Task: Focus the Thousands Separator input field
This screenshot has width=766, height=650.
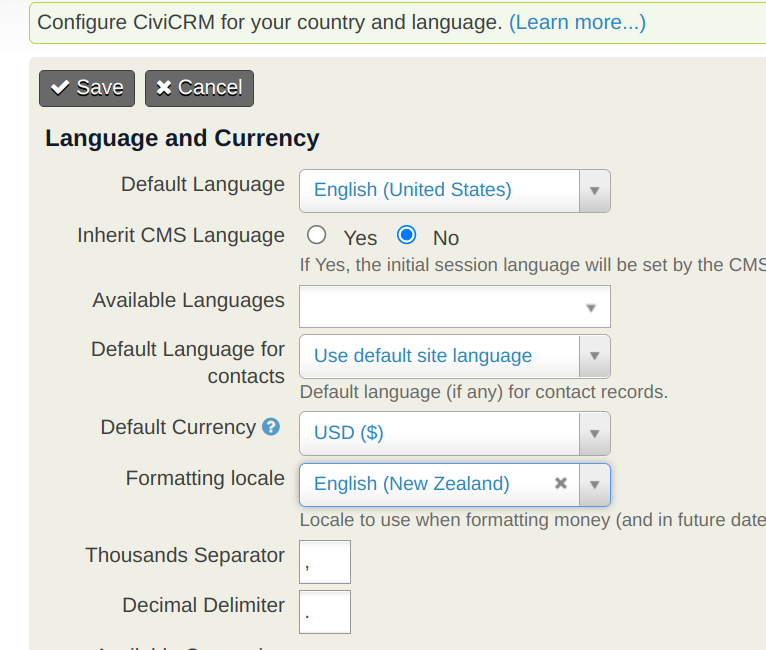Action: point(325,562)
